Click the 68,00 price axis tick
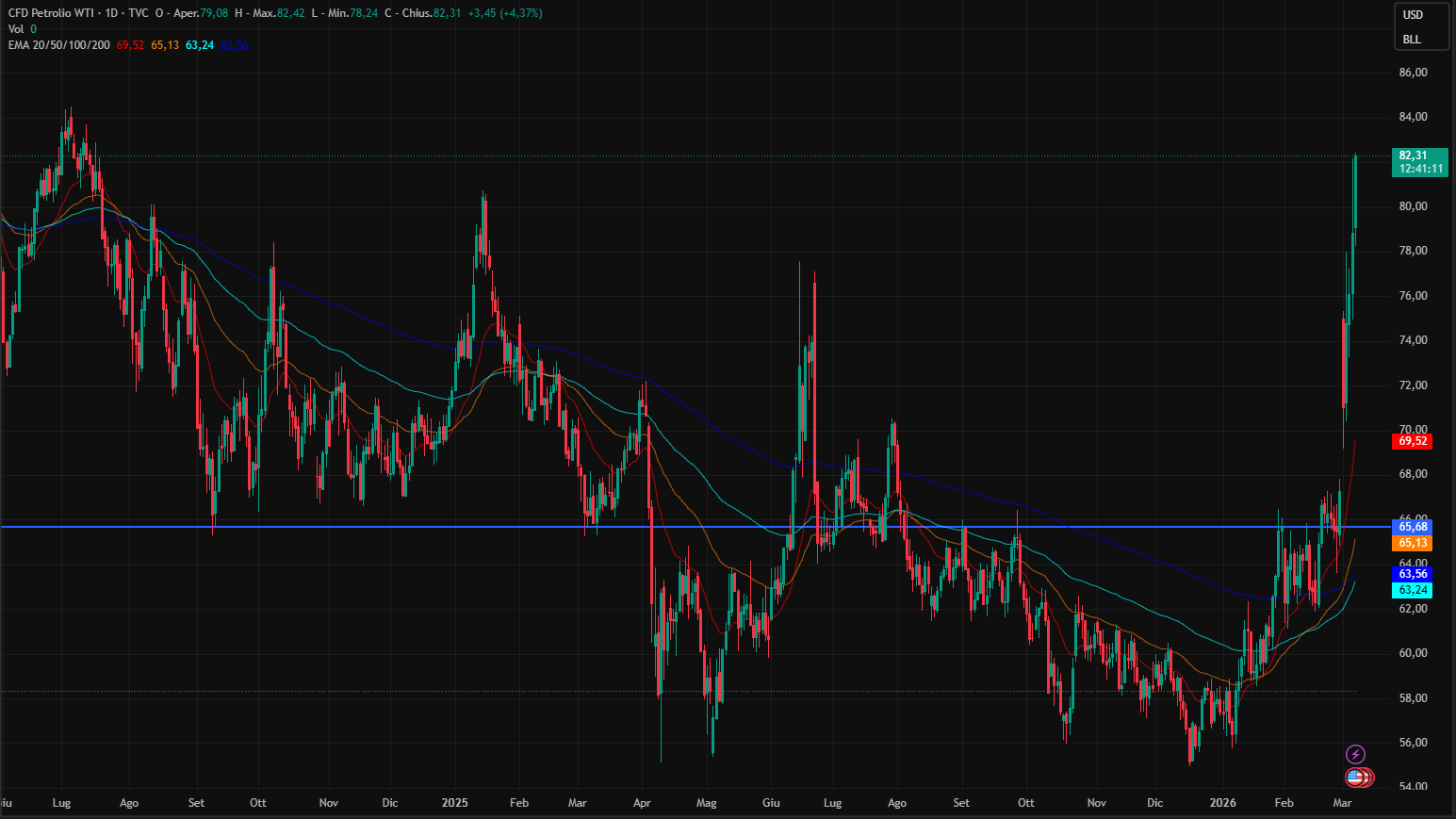1456x819 pixels. click(1414, 474)
